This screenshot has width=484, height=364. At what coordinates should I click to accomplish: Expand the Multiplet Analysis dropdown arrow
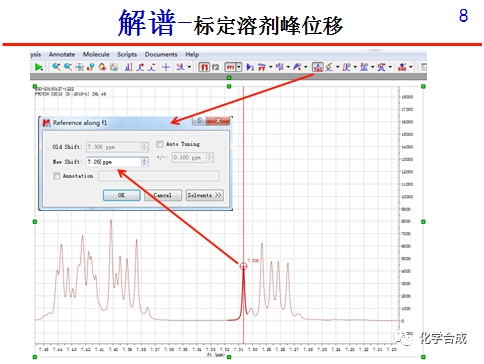coord(373,67)
